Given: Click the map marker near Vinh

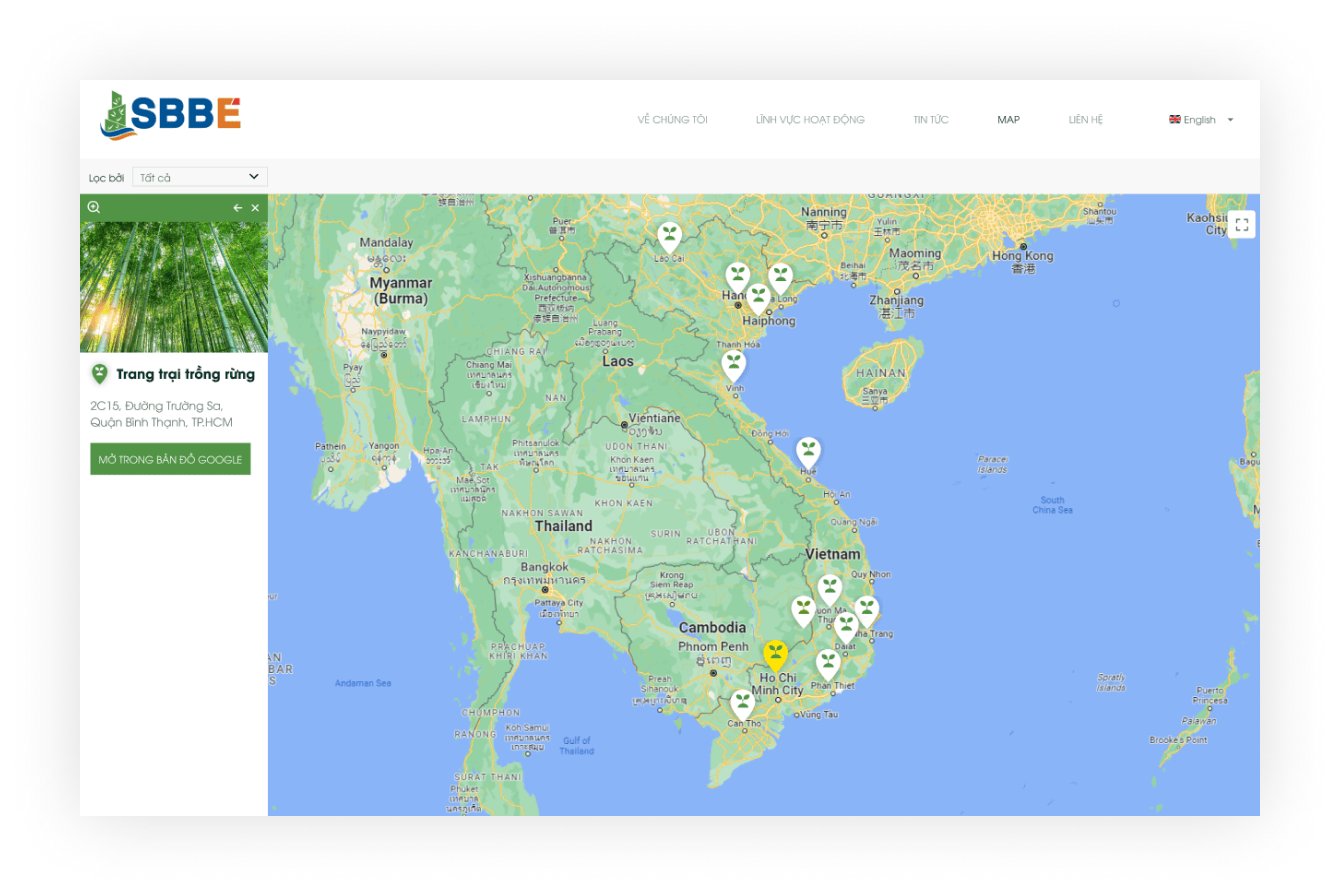Looking at the screenshot, I should (x=734, y=364).
